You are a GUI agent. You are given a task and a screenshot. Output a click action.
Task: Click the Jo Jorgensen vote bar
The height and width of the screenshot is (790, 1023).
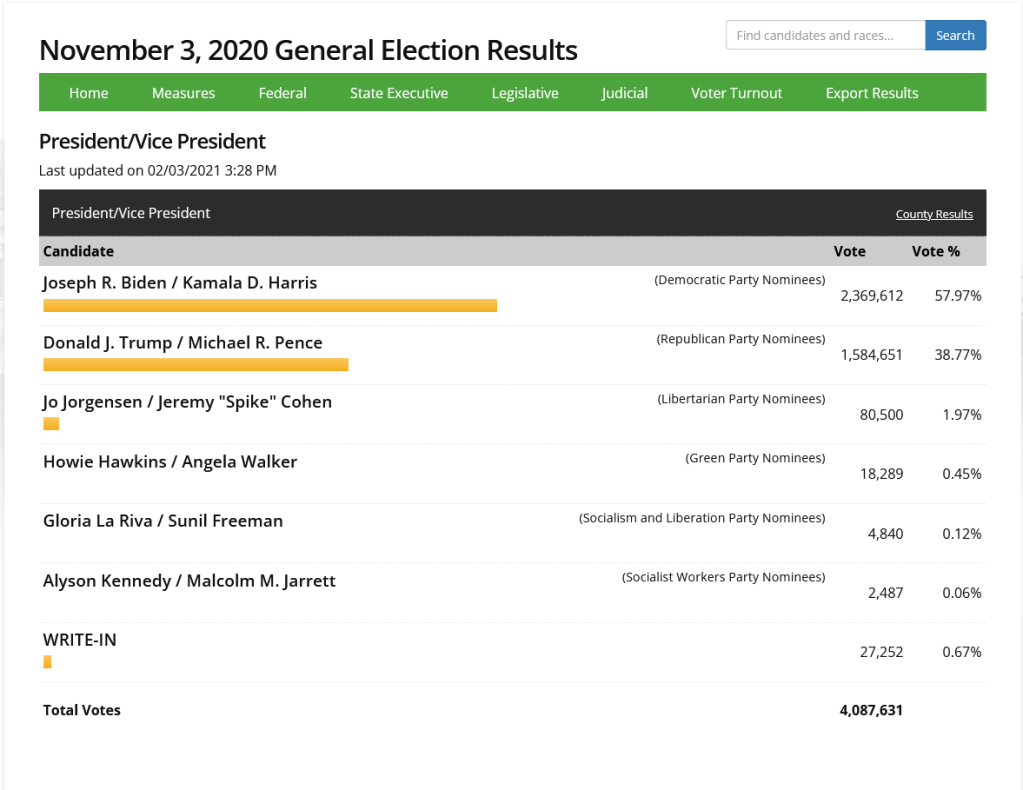point(51,424)
